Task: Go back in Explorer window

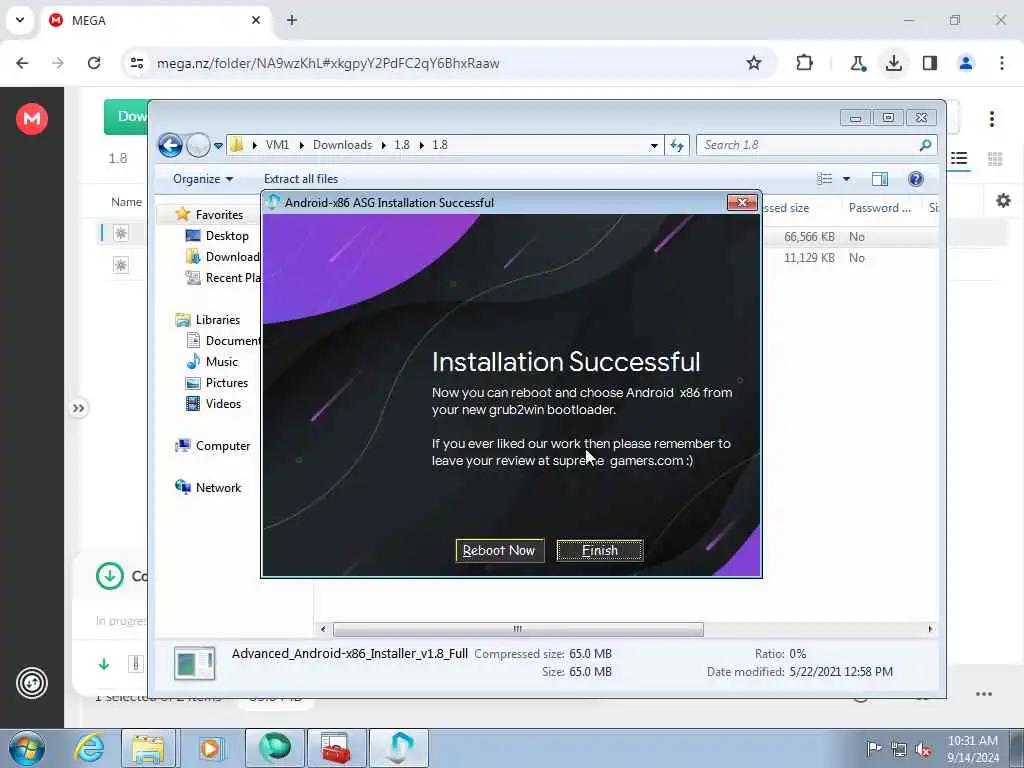Action: pyautogui.click(x=170, y=145)
